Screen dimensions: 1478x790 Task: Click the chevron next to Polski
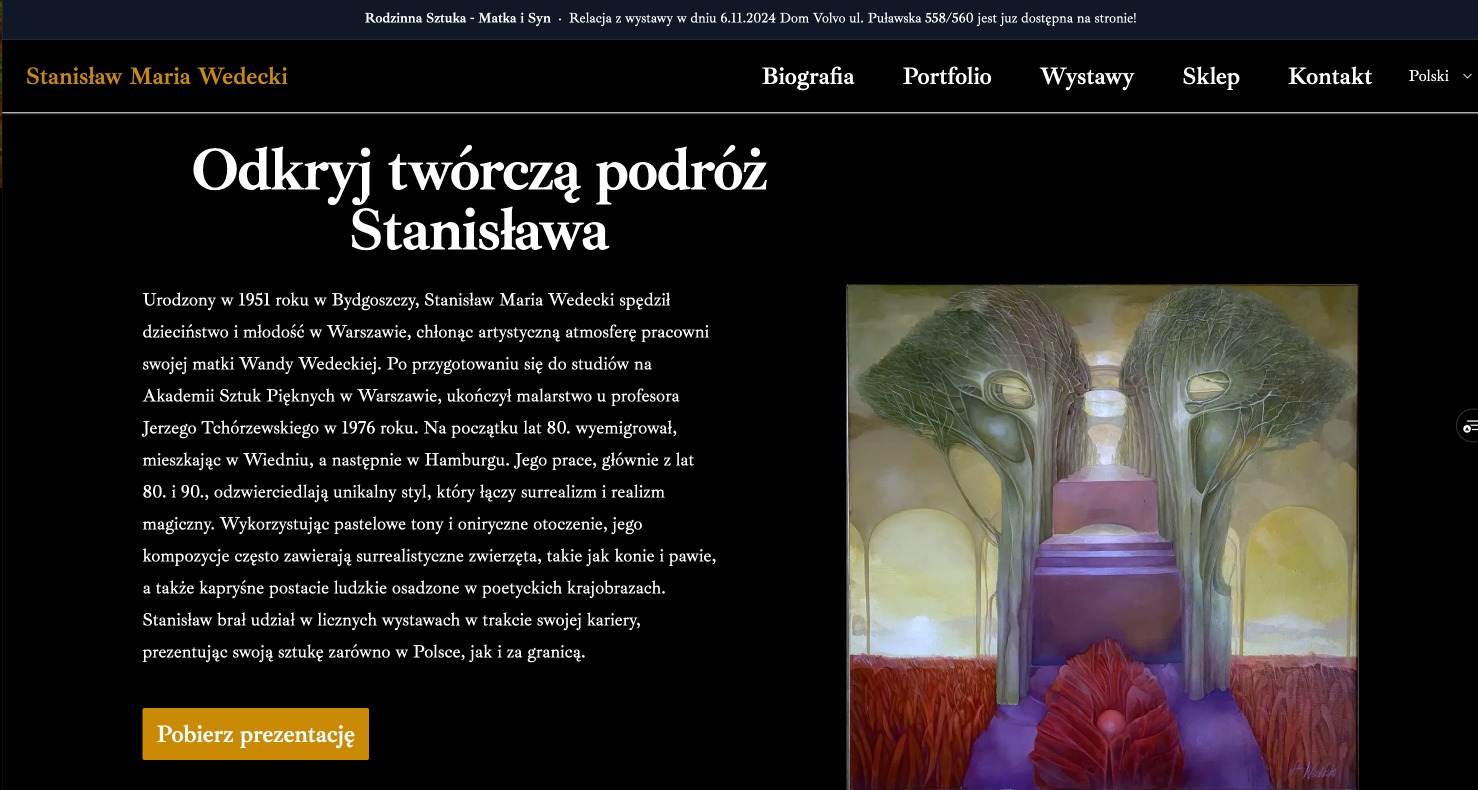coord(1468,75)
